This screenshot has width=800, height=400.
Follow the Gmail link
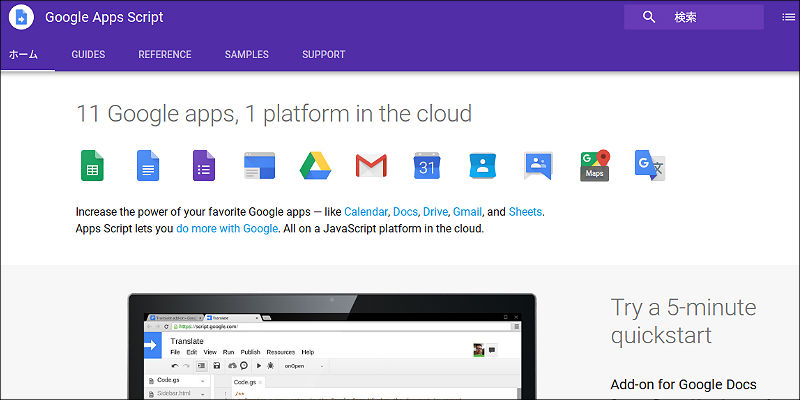click(x=468, y=212)
